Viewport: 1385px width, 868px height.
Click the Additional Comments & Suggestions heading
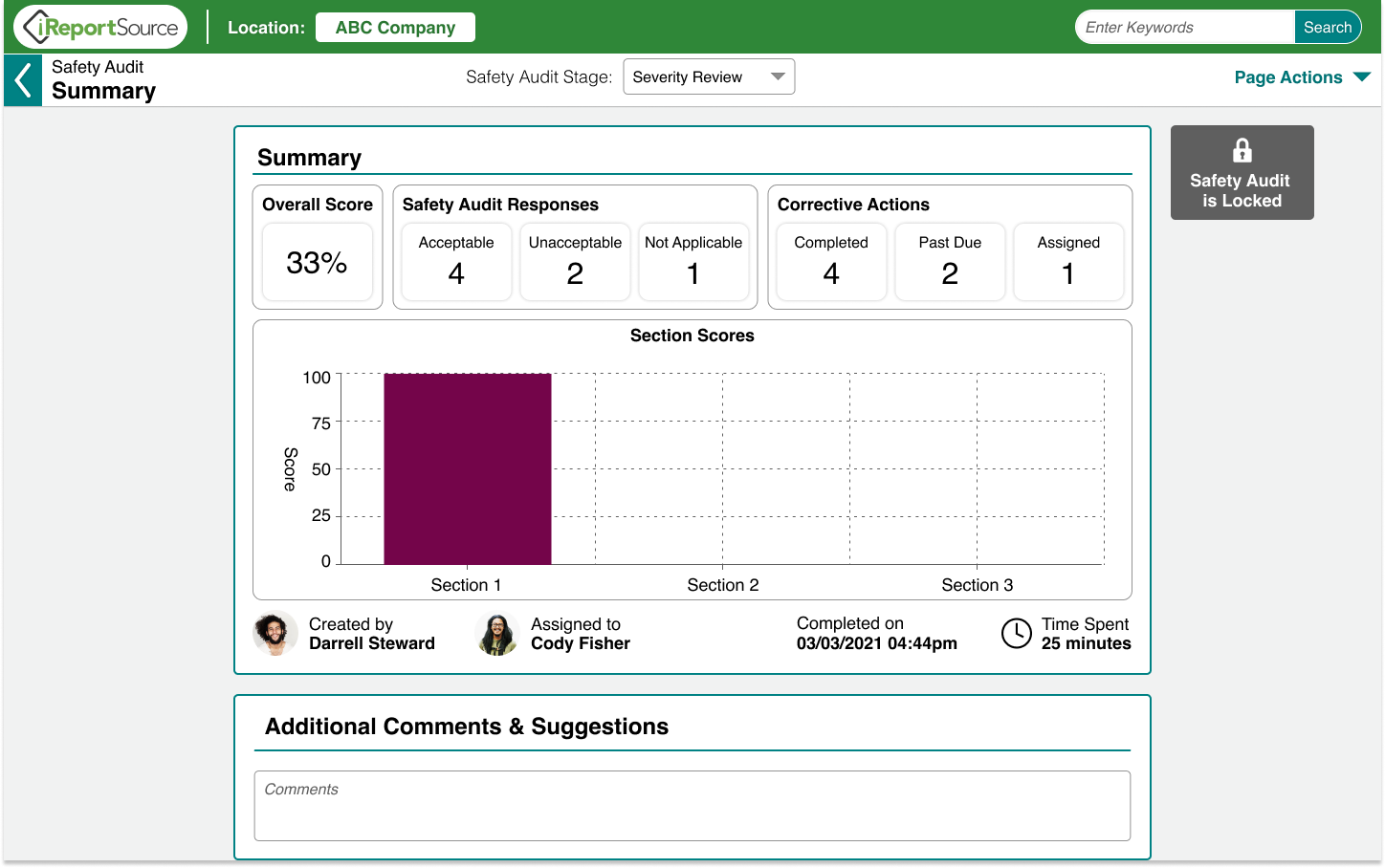pos(467,727)
